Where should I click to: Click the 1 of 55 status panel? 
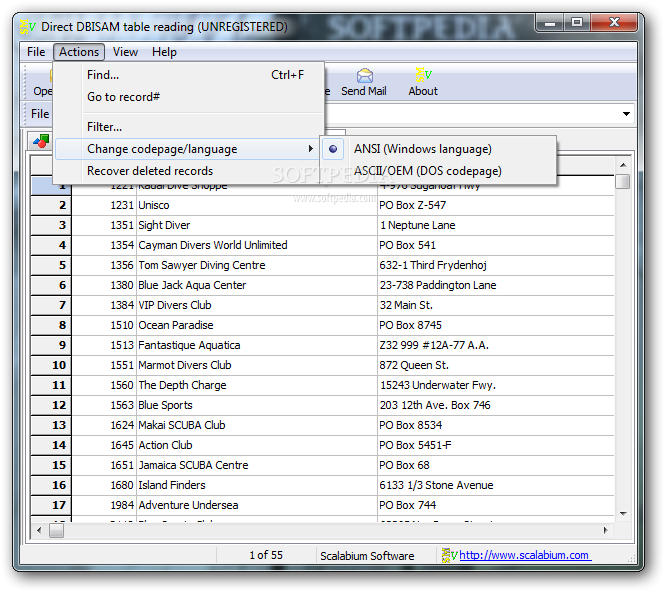pyautogui.click(x=266, y=555)
